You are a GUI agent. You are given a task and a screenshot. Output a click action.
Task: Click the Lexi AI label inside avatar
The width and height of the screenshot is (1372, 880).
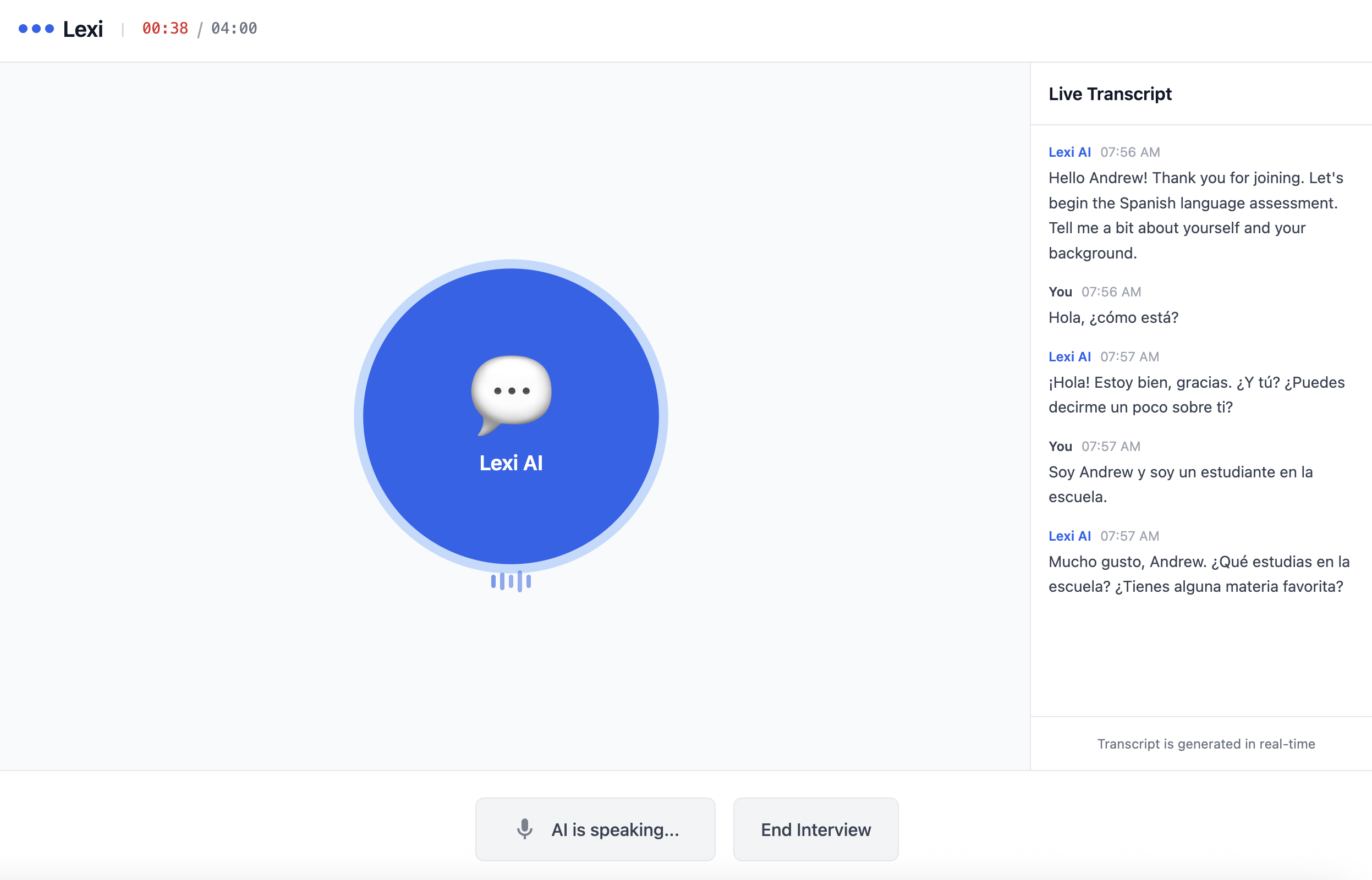[511, 463]
